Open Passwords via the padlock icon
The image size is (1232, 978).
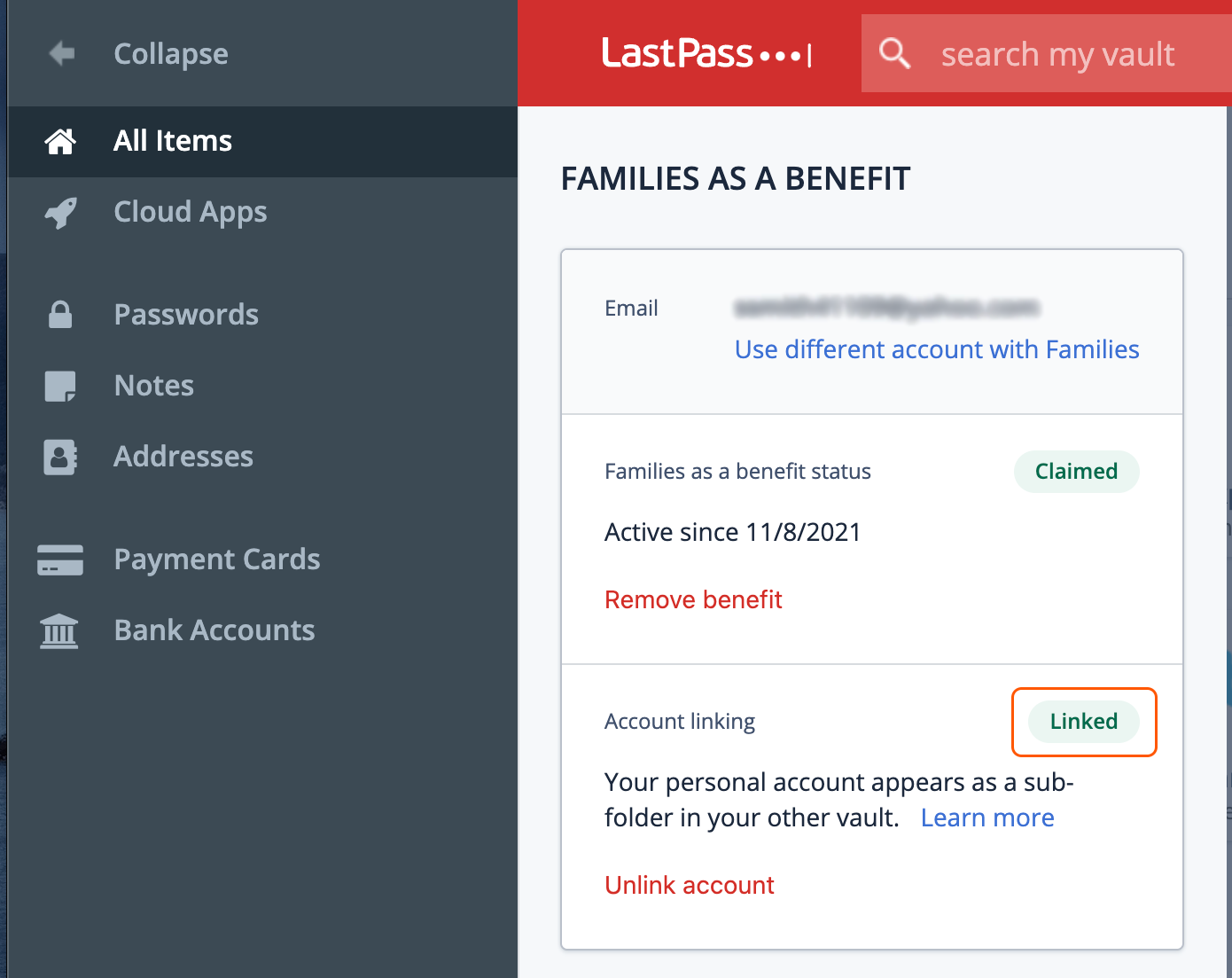[59, 315]
